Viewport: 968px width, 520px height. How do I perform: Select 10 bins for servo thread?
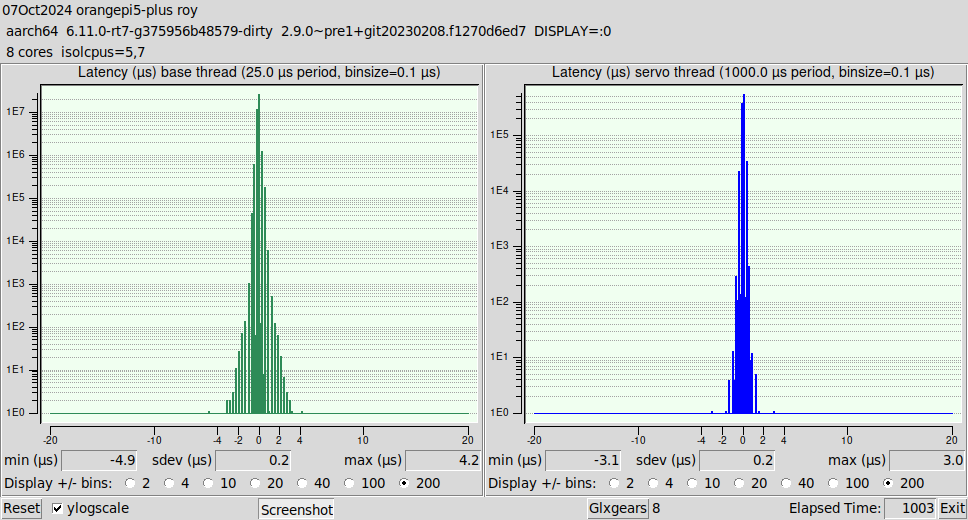tap(692, 483)
